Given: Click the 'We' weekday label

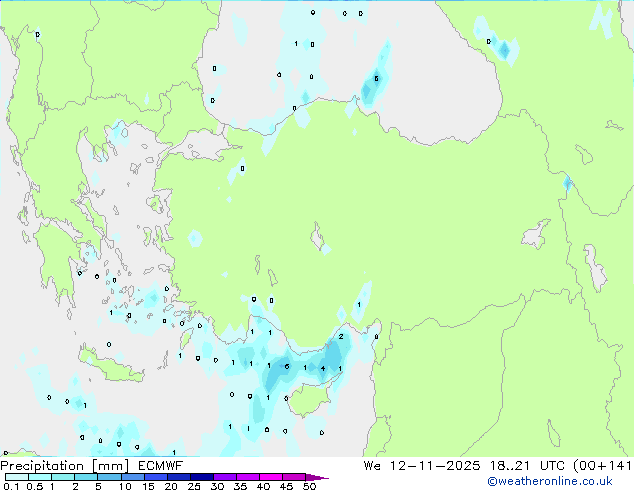Looking at the screenshot, I should pyautogui.click(x=372, y=466).
